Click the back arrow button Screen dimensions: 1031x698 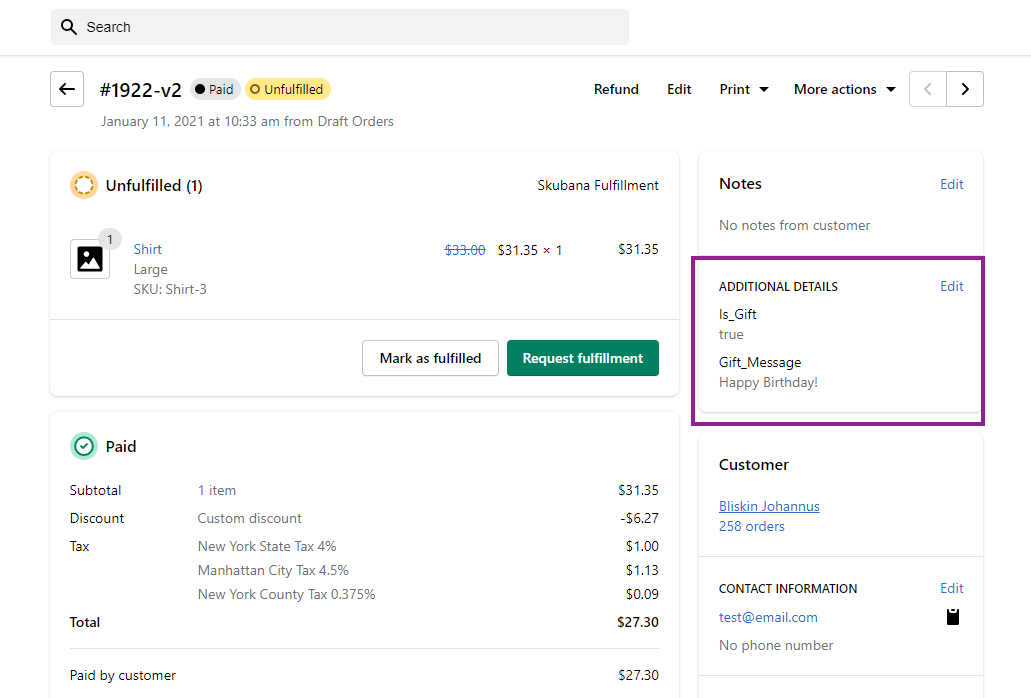67,89
